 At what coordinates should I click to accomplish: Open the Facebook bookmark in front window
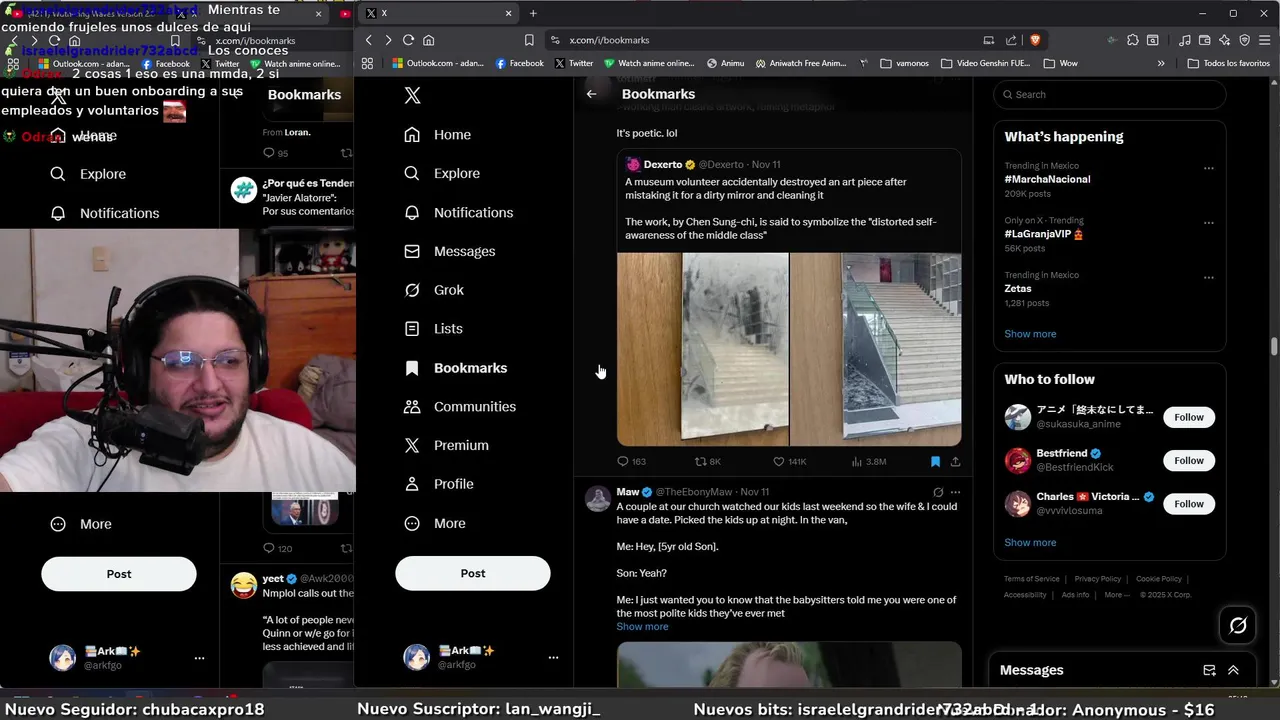519,63
